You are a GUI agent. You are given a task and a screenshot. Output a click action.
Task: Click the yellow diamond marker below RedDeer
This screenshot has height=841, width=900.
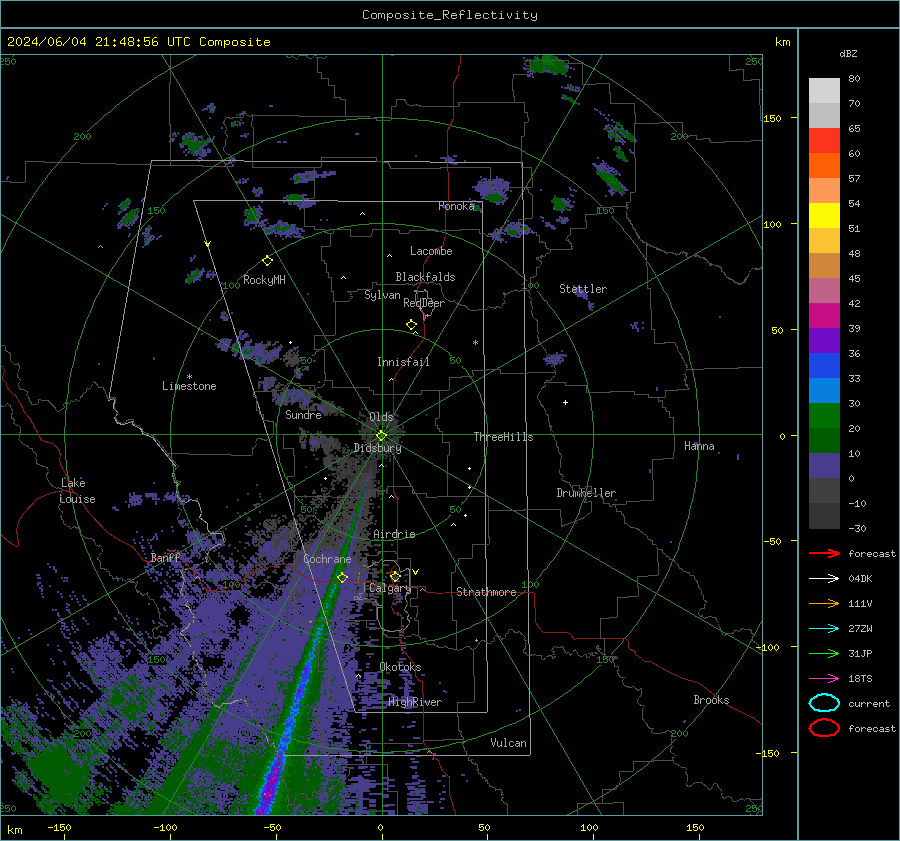click(x=411, y=325)
